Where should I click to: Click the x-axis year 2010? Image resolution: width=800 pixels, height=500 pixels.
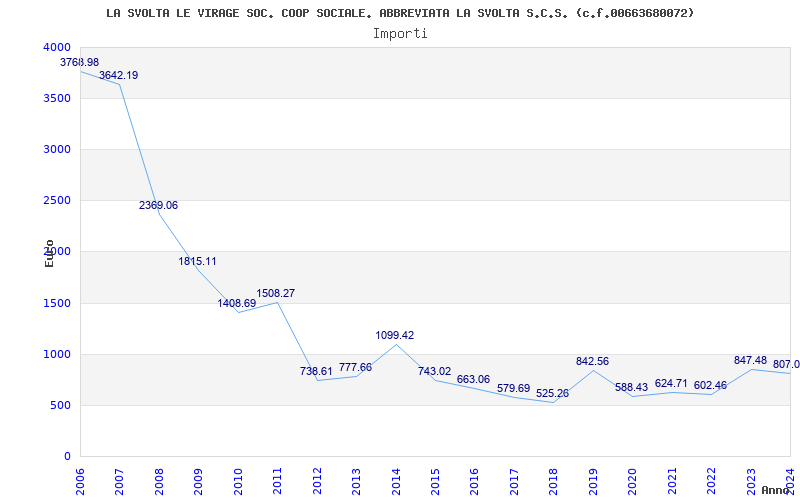tap(237, 481)
